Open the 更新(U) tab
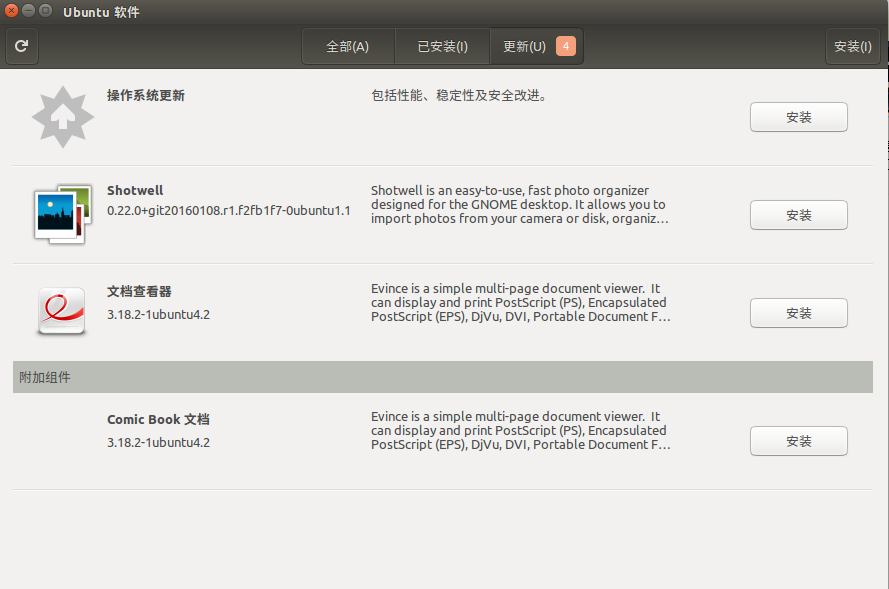The height and width of the screenshot is (589, 889). pos(537,46)
